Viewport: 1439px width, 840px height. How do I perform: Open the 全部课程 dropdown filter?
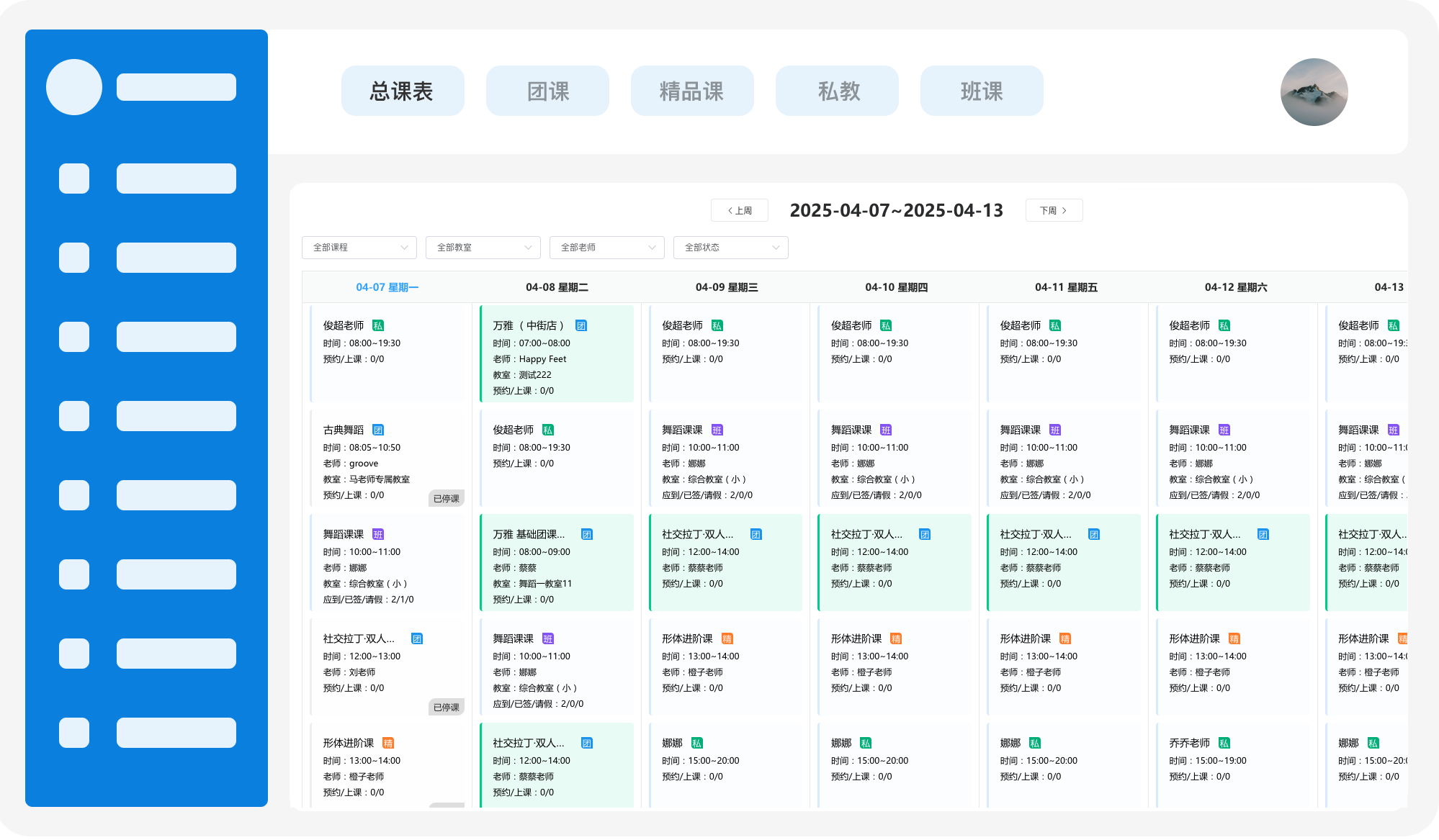(359, 248)
